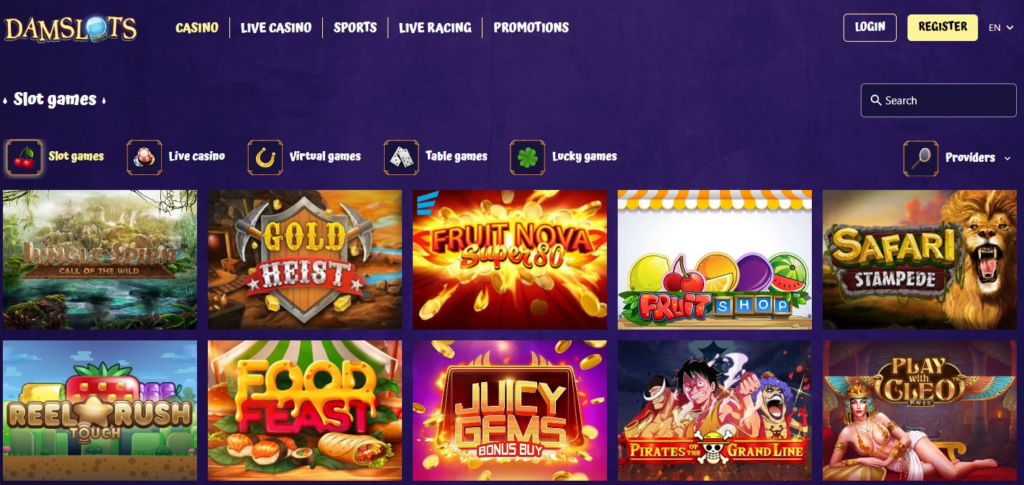
Task: Open the Live Racing section
Action: tap(435, 27)
